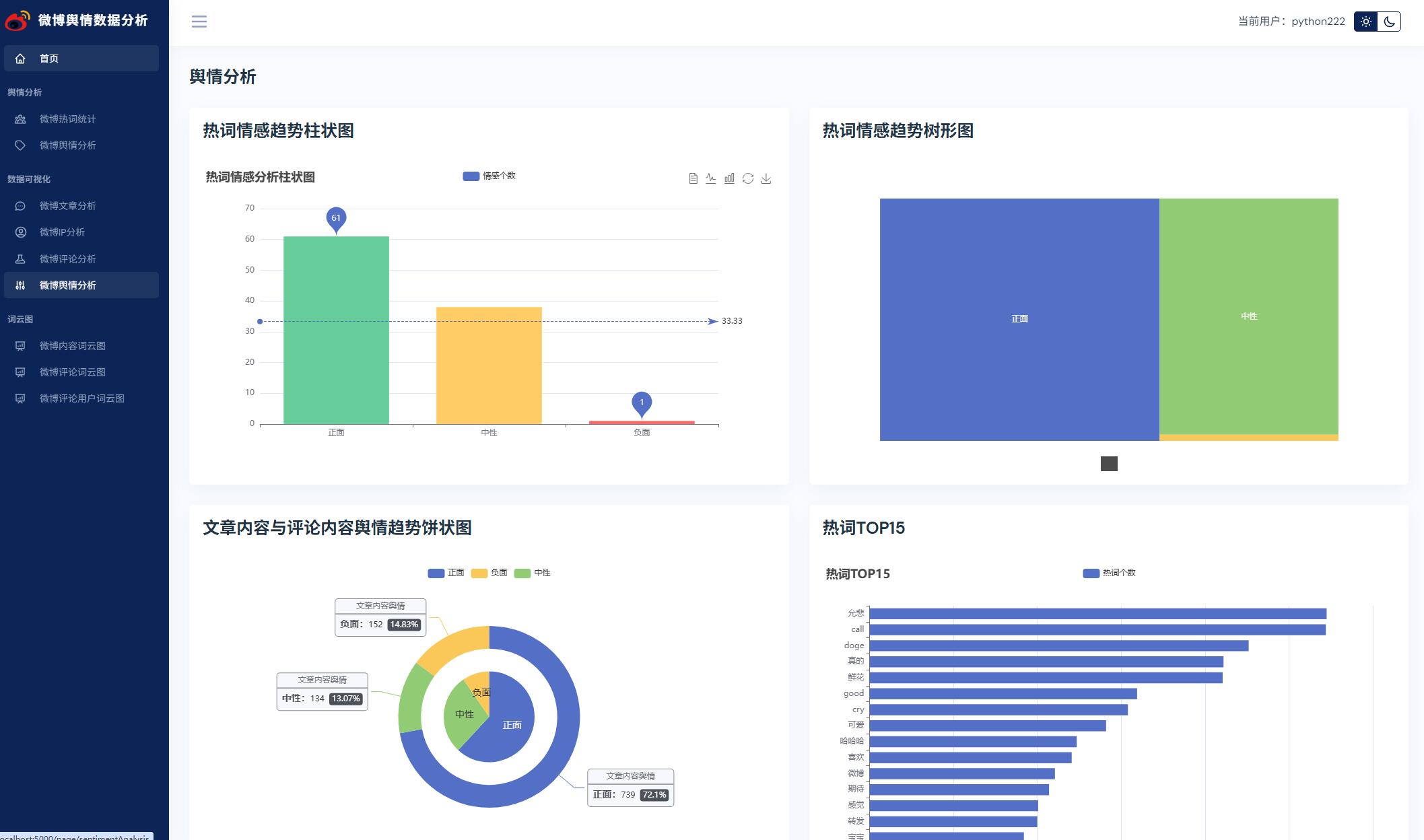Click the 热词TOP15 card heading
The image size is (1424, 840).
coord(864,528)
